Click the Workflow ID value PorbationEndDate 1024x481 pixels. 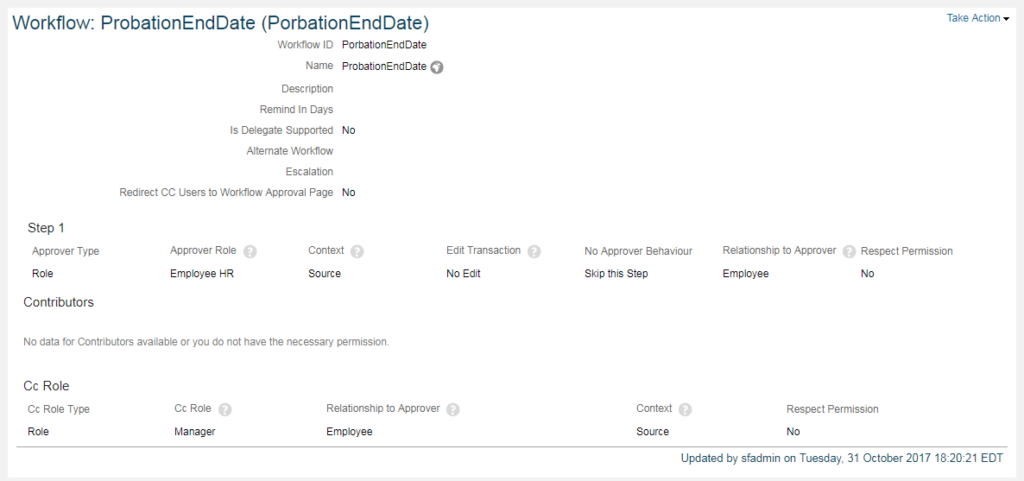coord(384,45)
